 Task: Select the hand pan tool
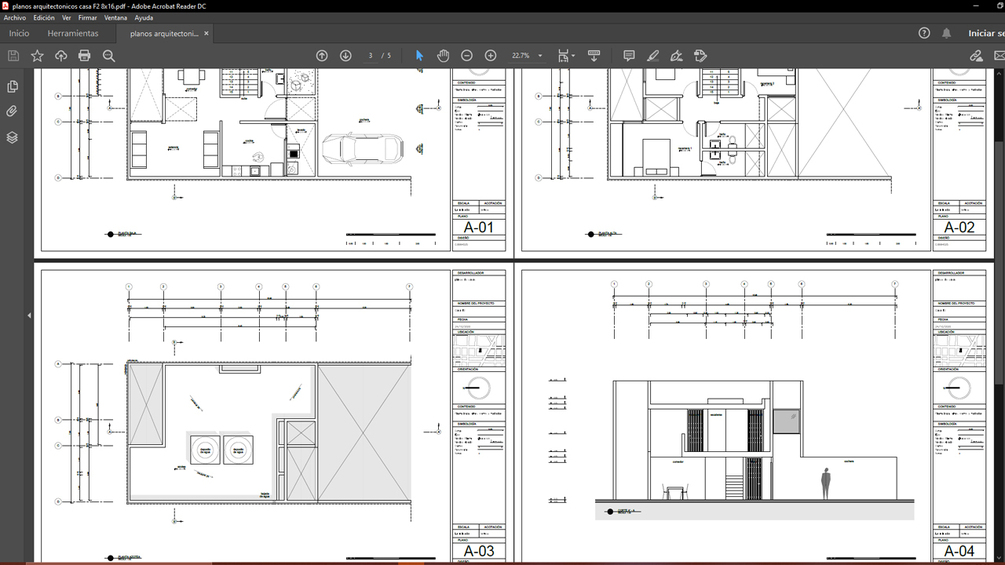point(443,56)
